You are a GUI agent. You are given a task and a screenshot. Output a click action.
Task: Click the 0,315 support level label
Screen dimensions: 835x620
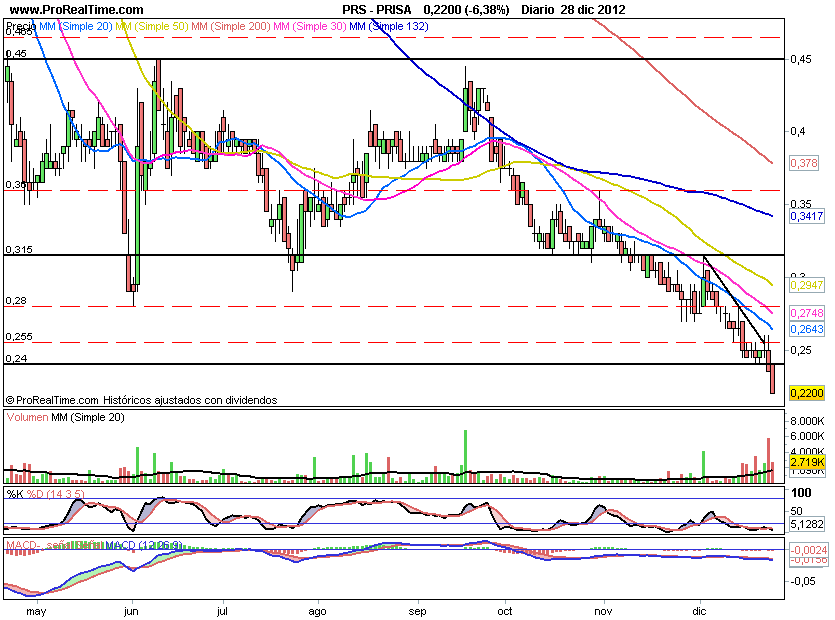pyautogui.click(x=19, y=249)
